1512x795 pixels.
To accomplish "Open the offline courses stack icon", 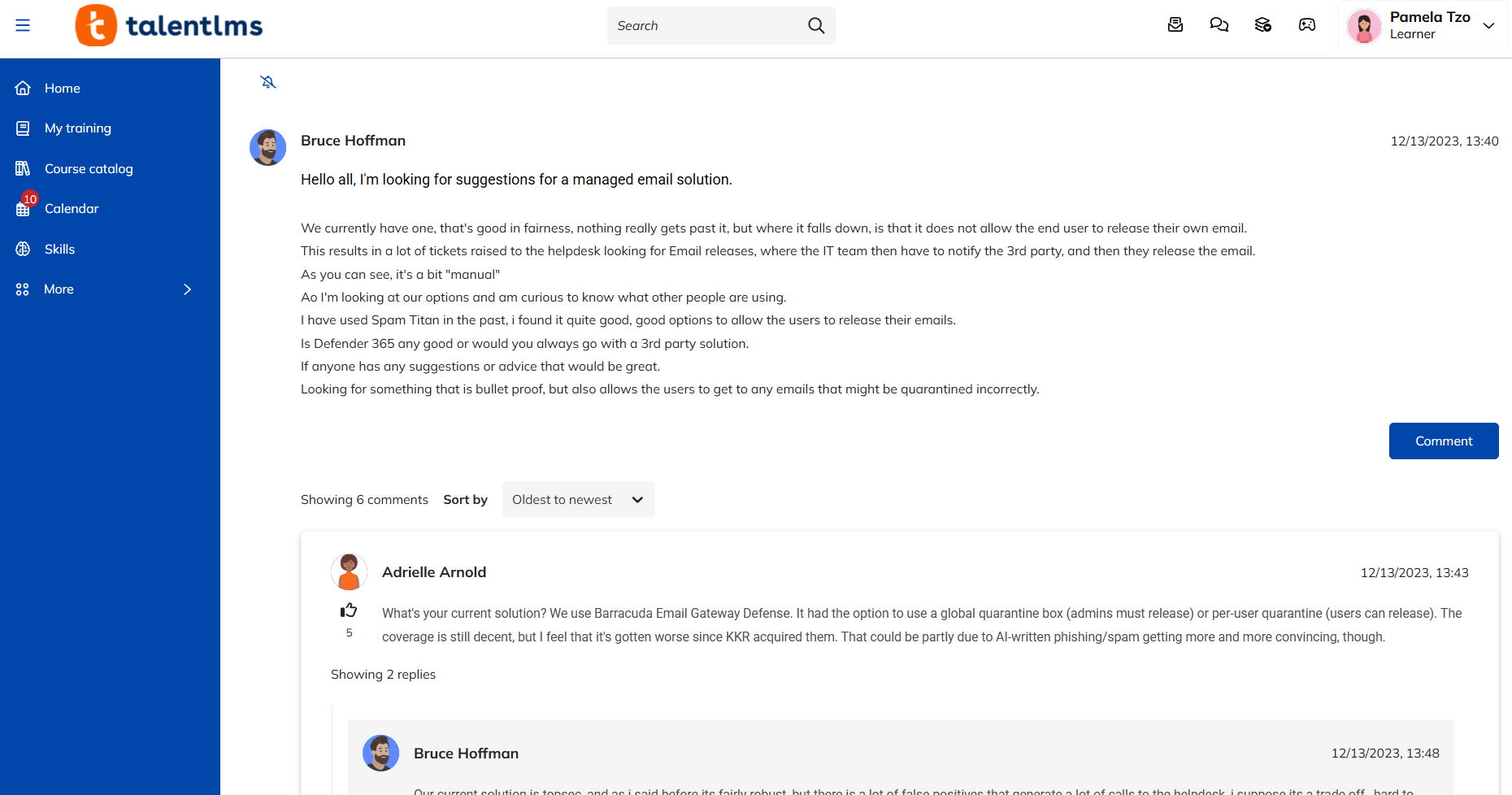I will tap(1263, 25).
